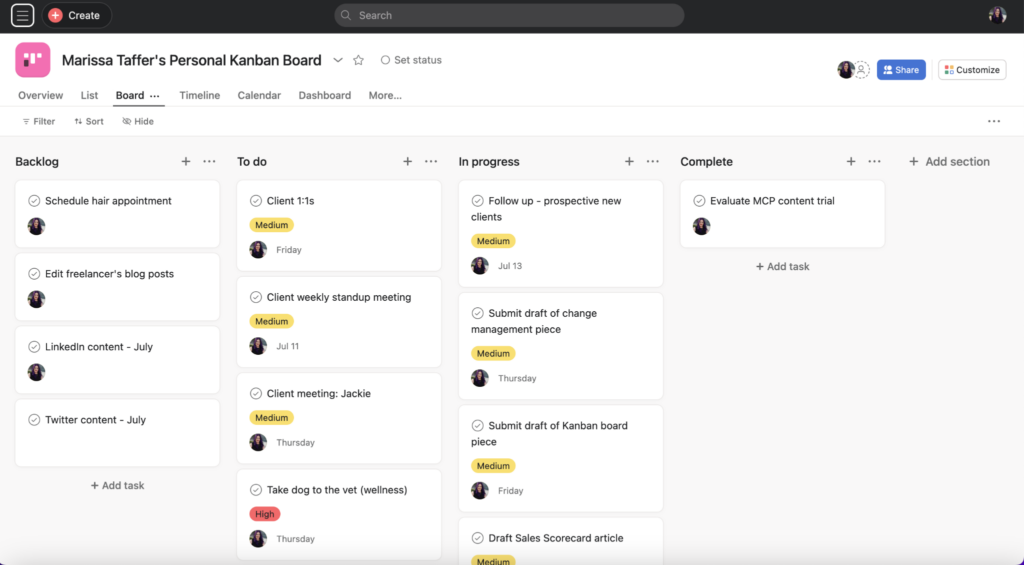Mark Client weekly standup meeting complete

pos(256,297)
